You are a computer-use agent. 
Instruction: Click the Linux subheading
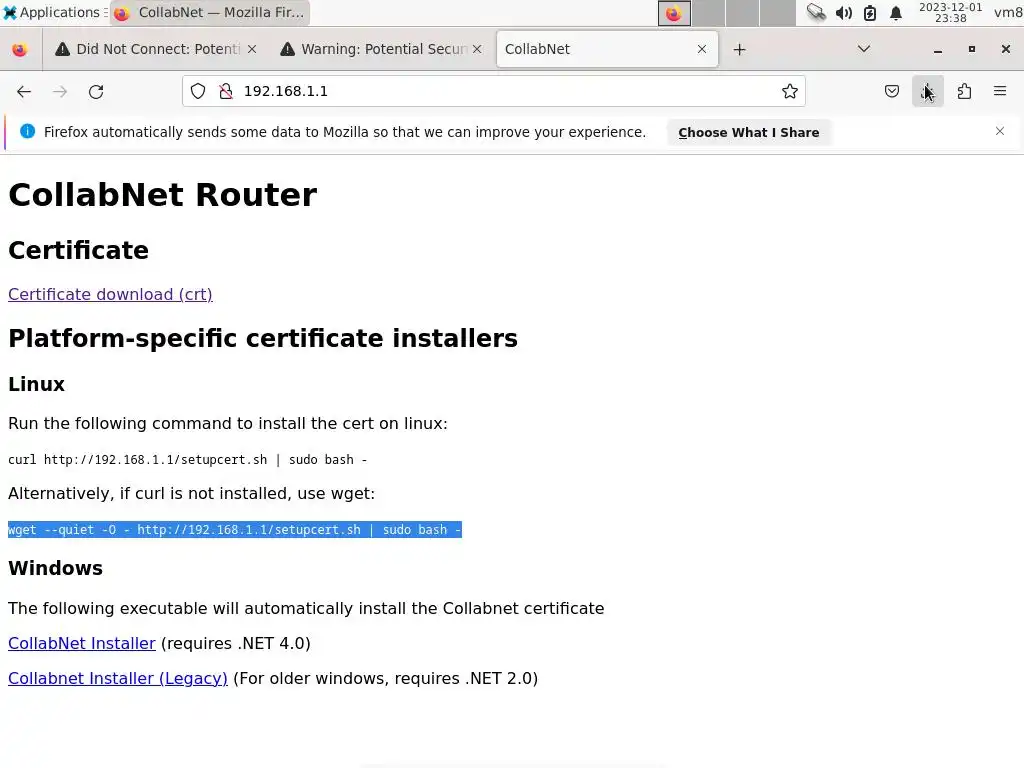point(37,384)
